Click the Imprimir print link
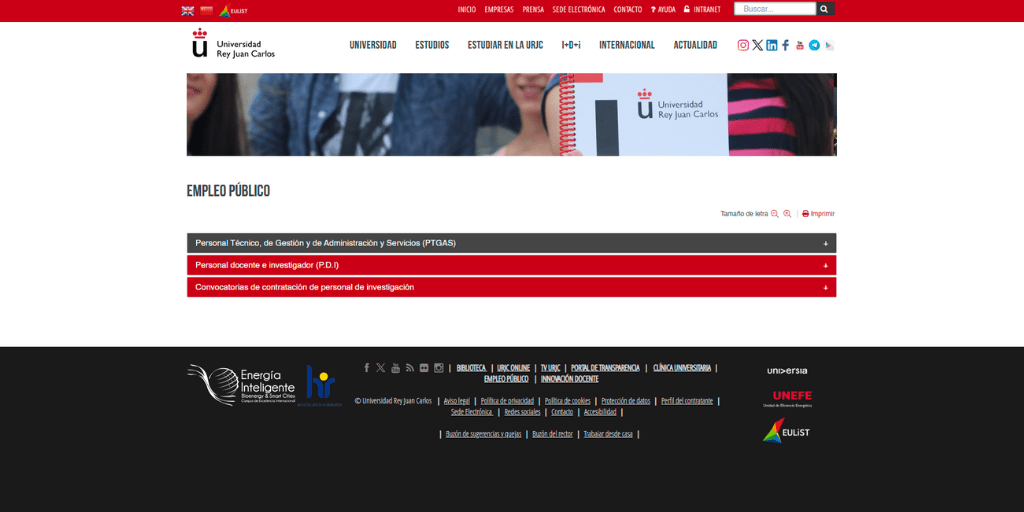The width and height of the screenshot is (1024, 512). pyautogui.click(x=818, y=214)
